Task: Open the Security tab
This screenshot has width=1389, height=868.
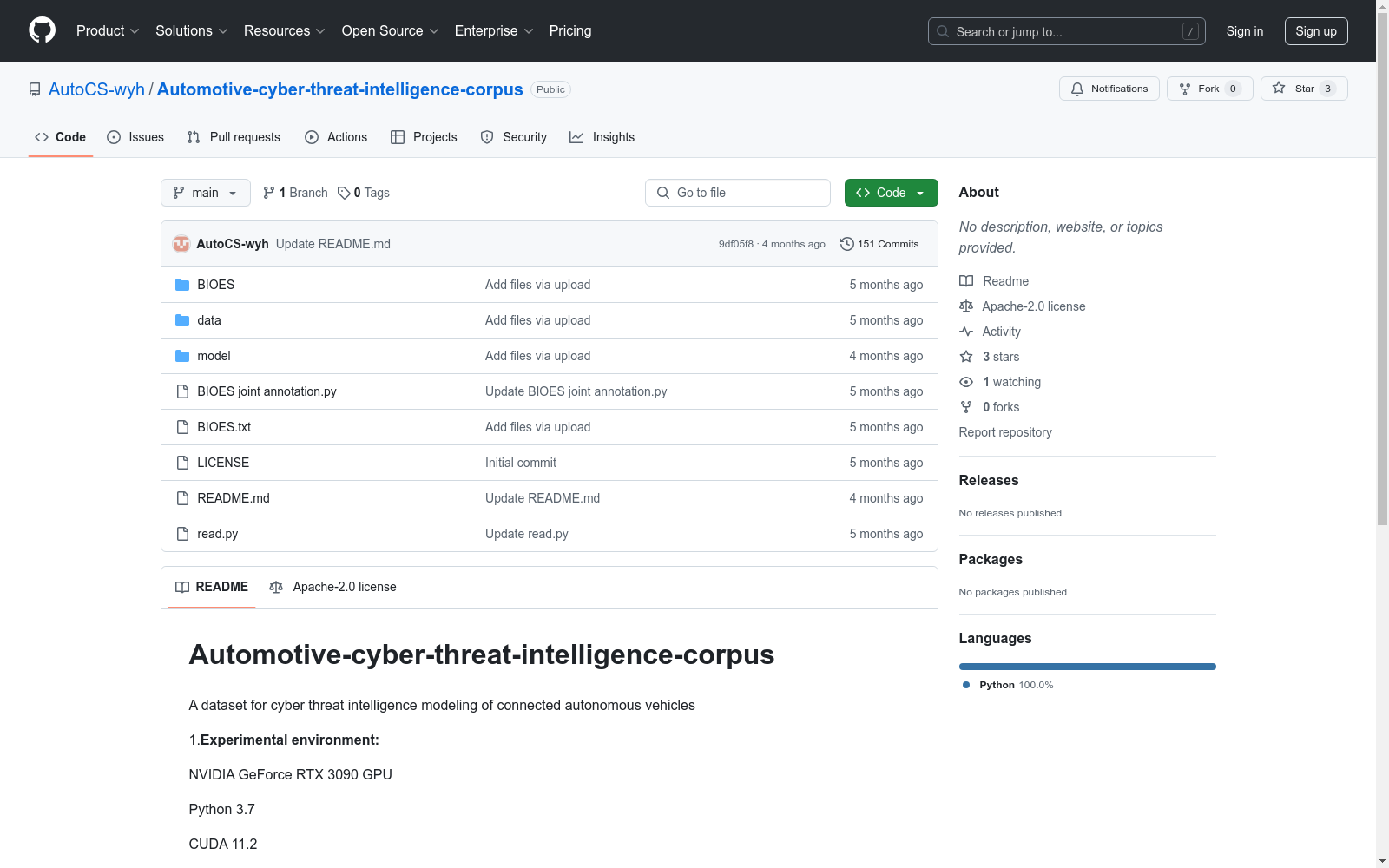Action: 514,137
